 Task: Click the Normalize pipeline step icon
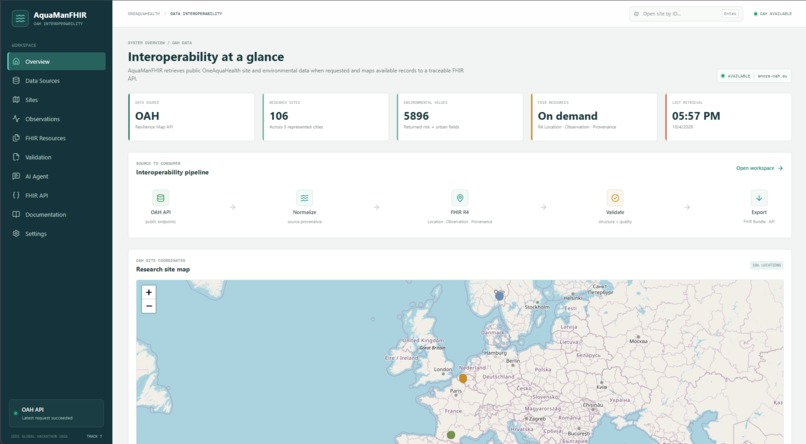[x=304, y=198]
